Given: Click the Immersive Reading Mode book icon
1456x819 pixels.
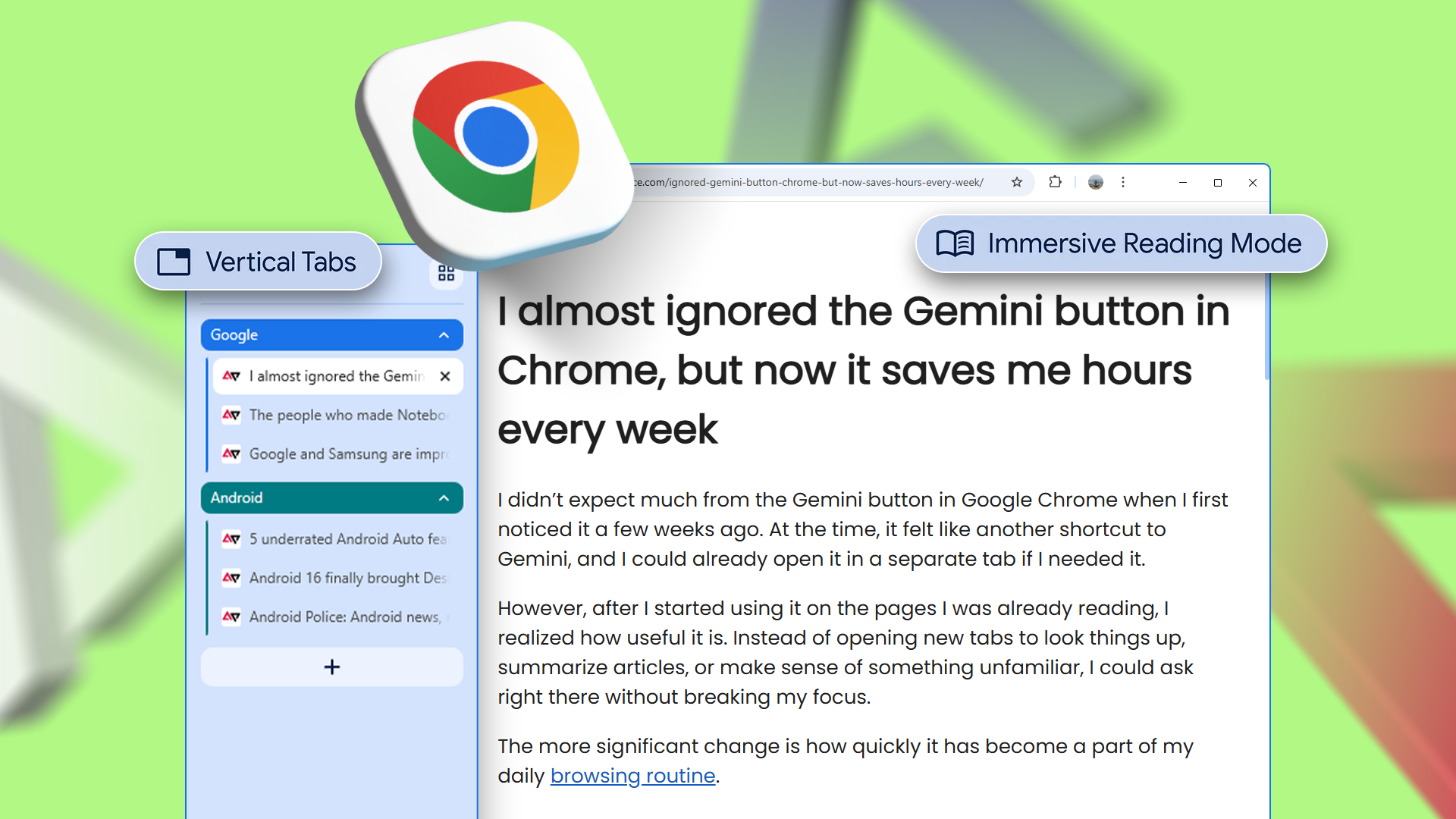Looking at the screenshot, I should (x=955, y=243).
